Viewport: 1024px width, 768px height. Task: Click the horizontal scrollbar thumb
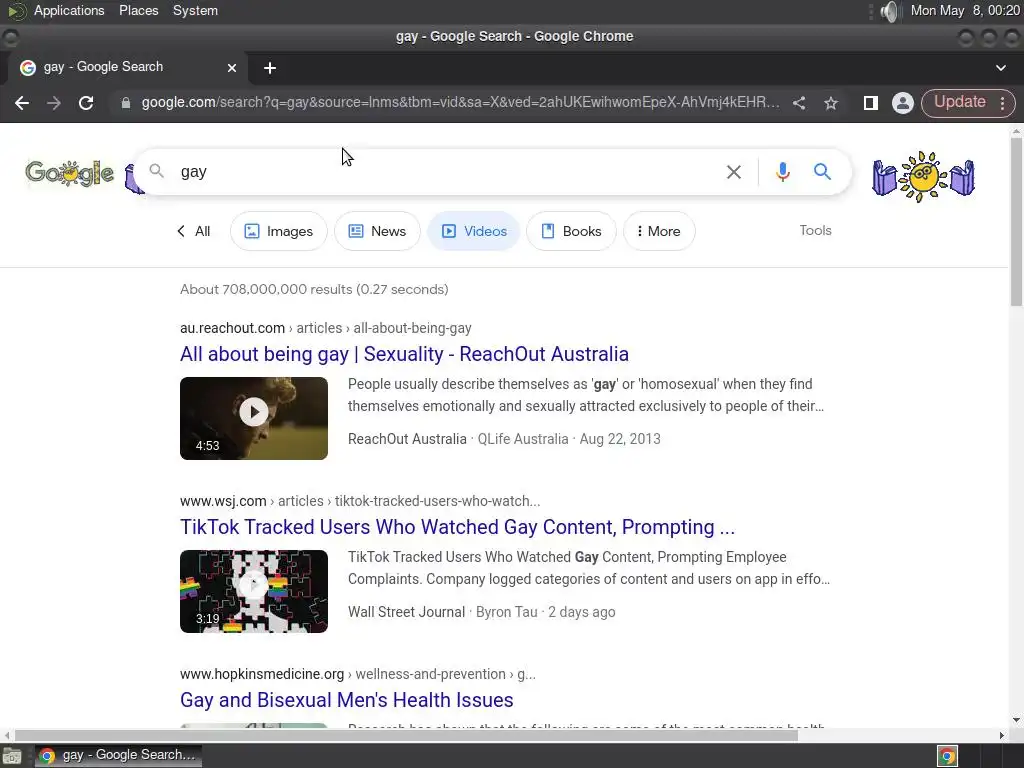point(406,735)
